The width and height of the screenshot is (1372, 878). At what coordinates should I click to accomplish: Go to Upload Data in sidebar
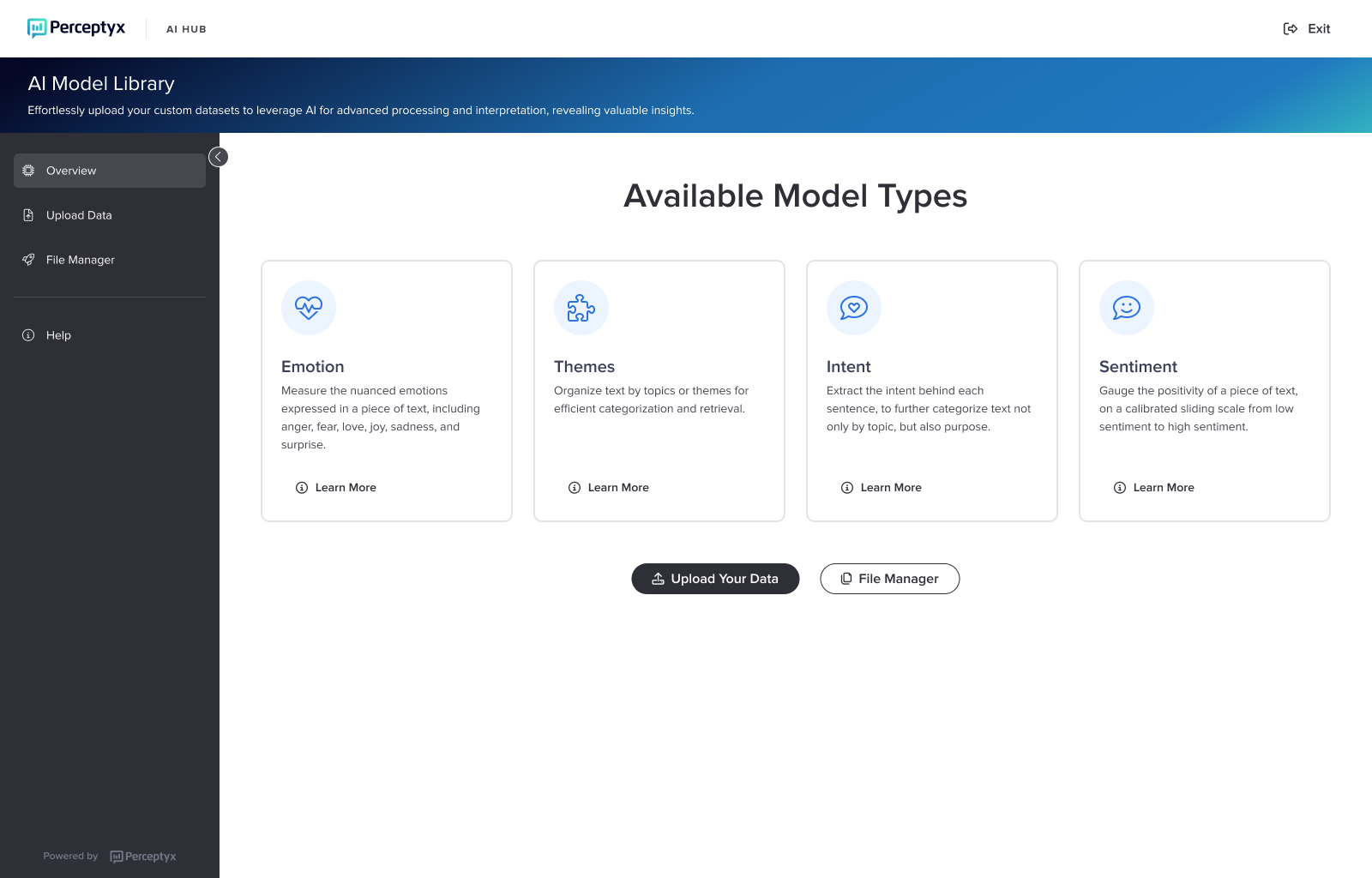coord(110,215)
